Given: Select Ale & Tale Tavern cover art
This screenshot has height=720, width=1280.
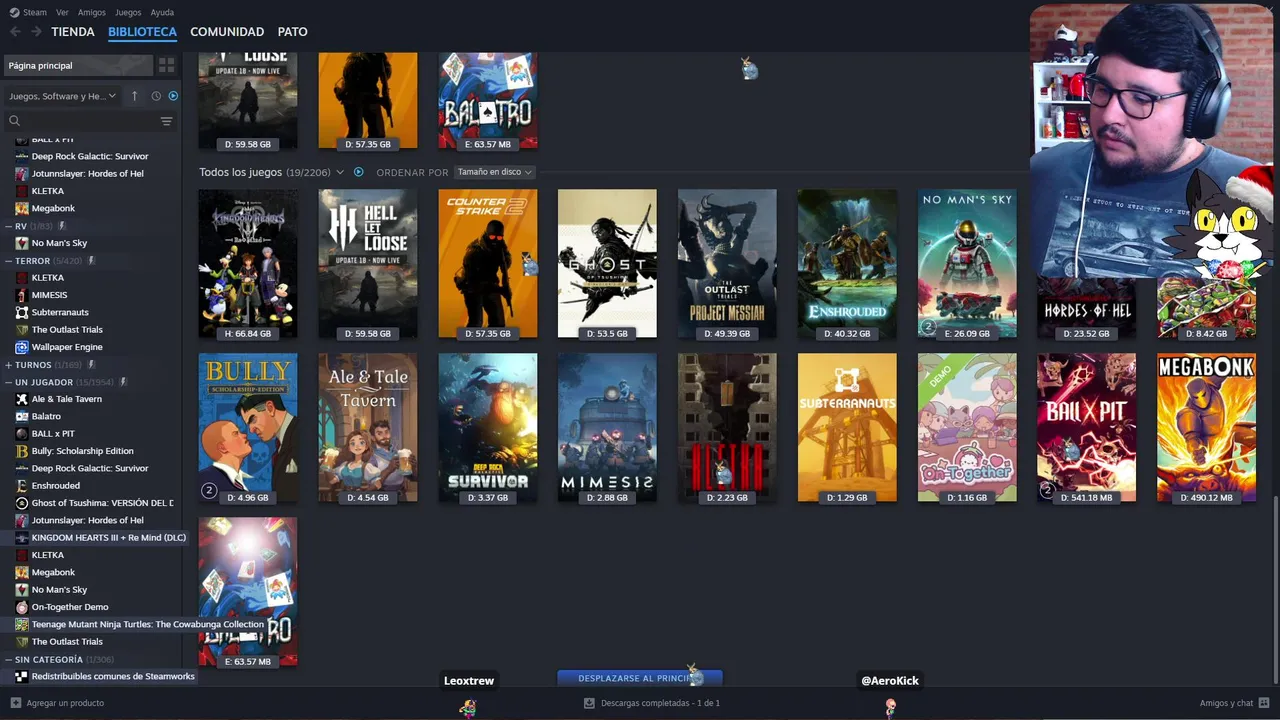Looking at the screenshot, I should pyautogui.click(x=368, y=428).
